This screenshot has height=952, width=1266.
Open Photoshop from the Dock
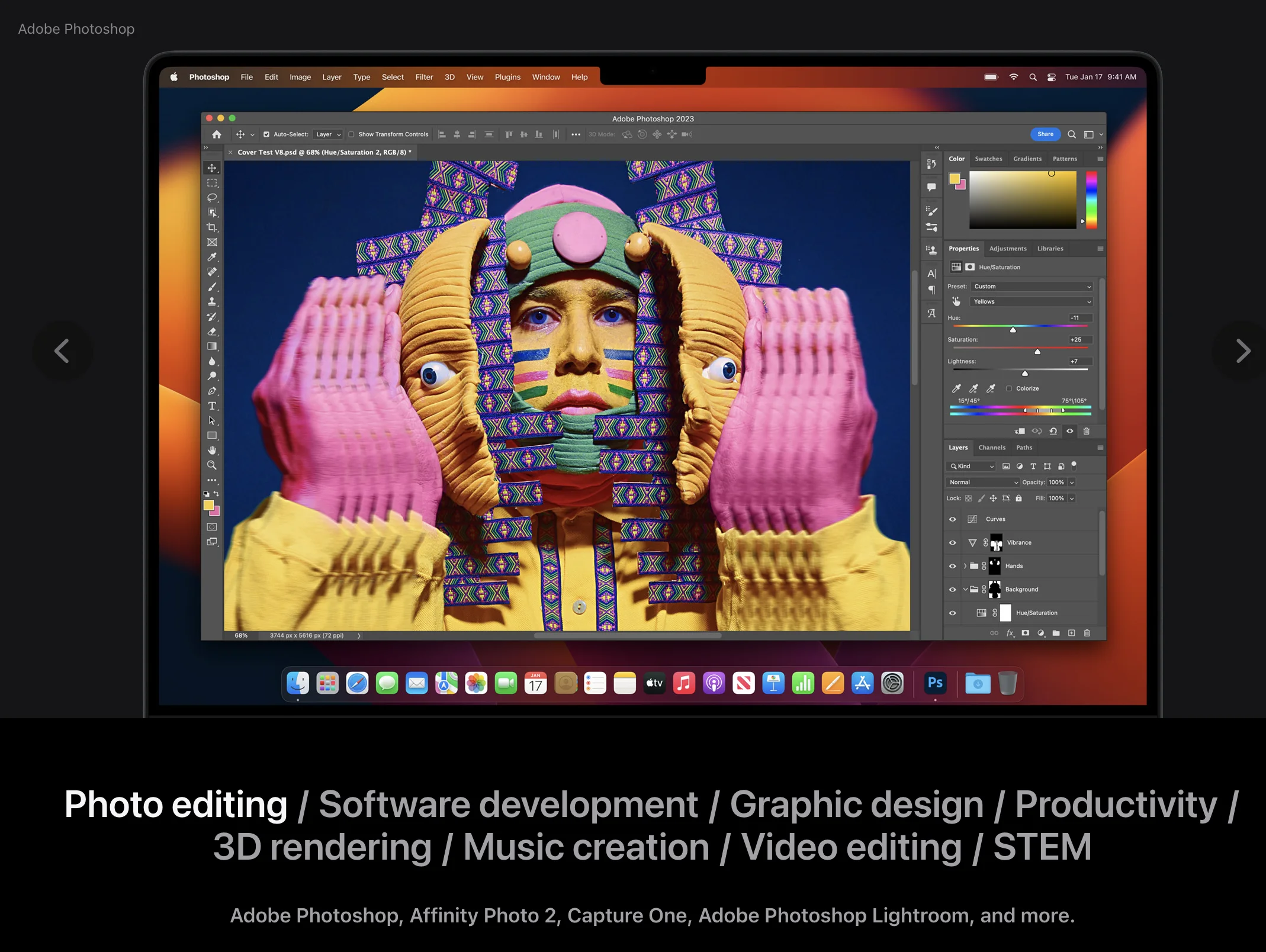coord(935,683)
